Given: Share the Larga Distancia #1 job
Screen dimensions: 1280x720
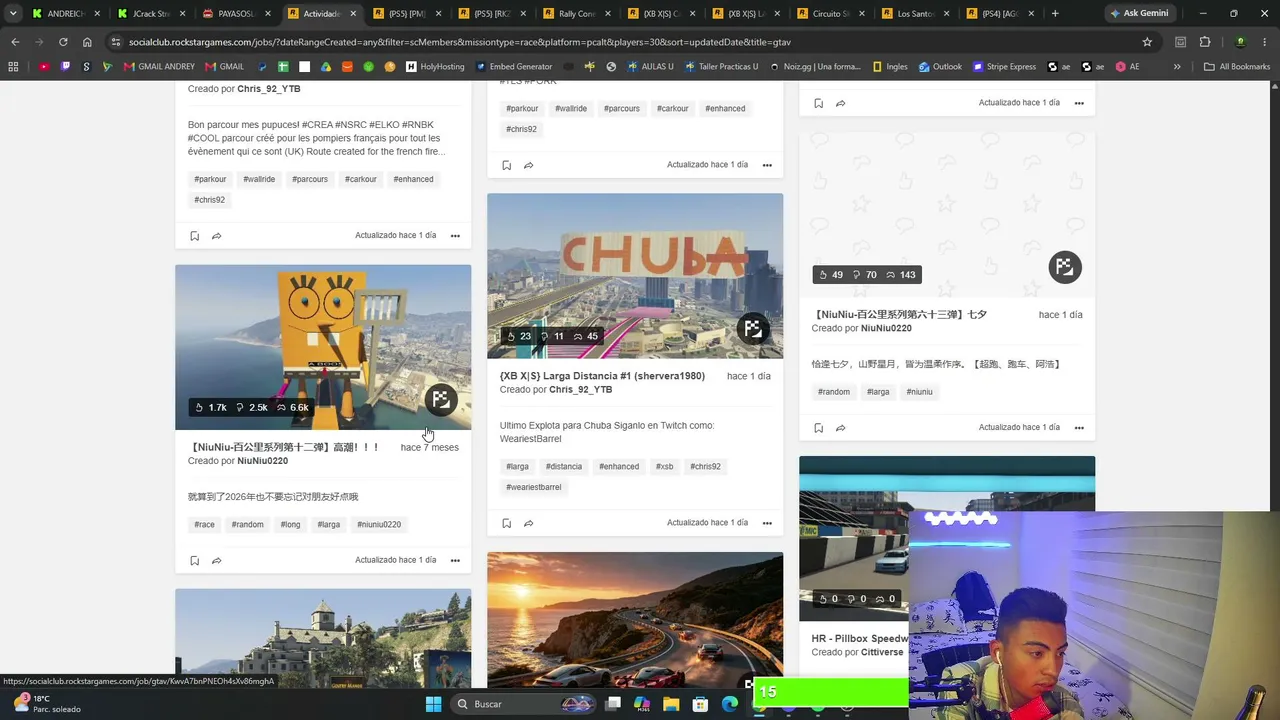Looking at the screenshot, I should tap(528, 523).
